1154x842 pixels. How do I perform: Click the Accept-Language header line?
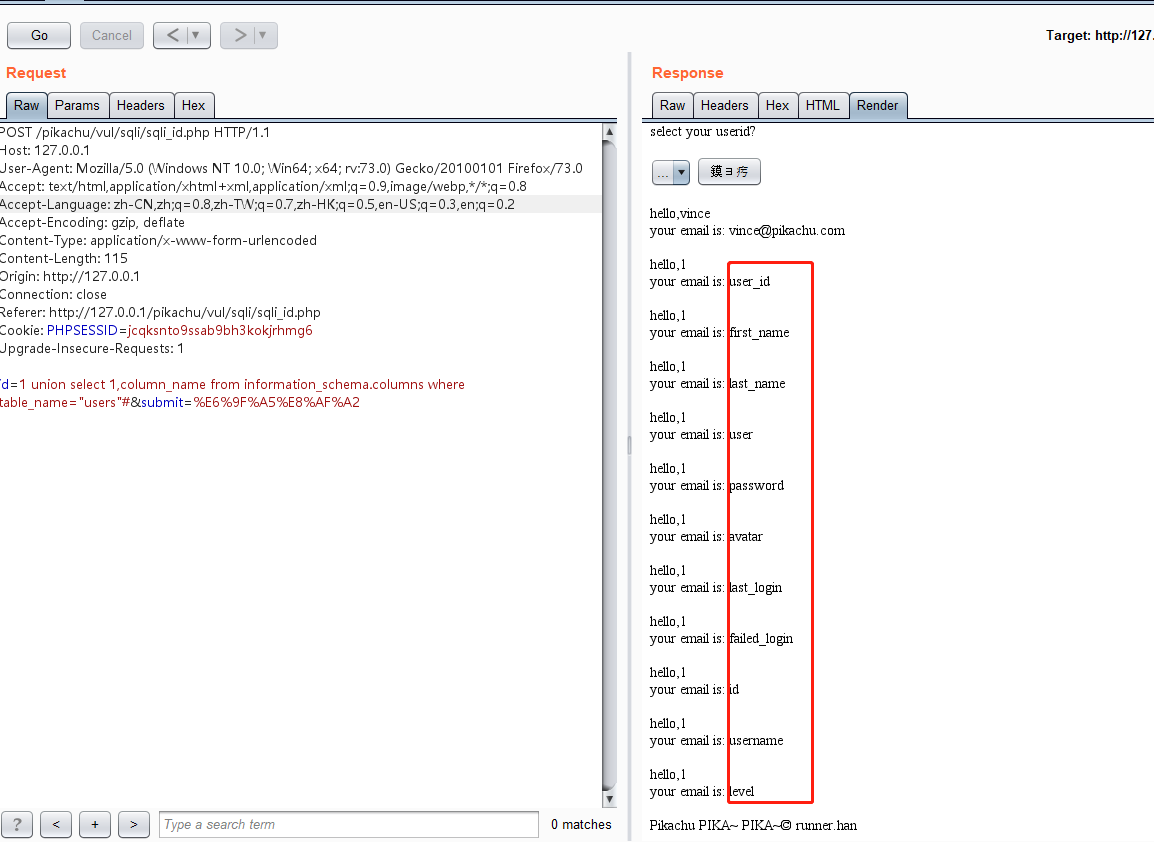[258, 205]
